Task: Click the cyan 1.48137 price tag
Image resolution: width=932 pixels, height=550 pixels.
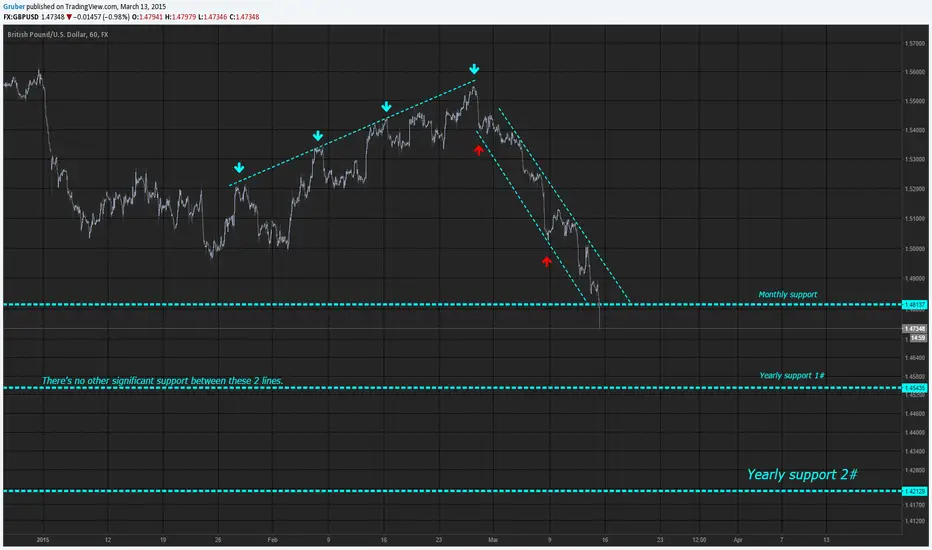Action: coord(914,304)
